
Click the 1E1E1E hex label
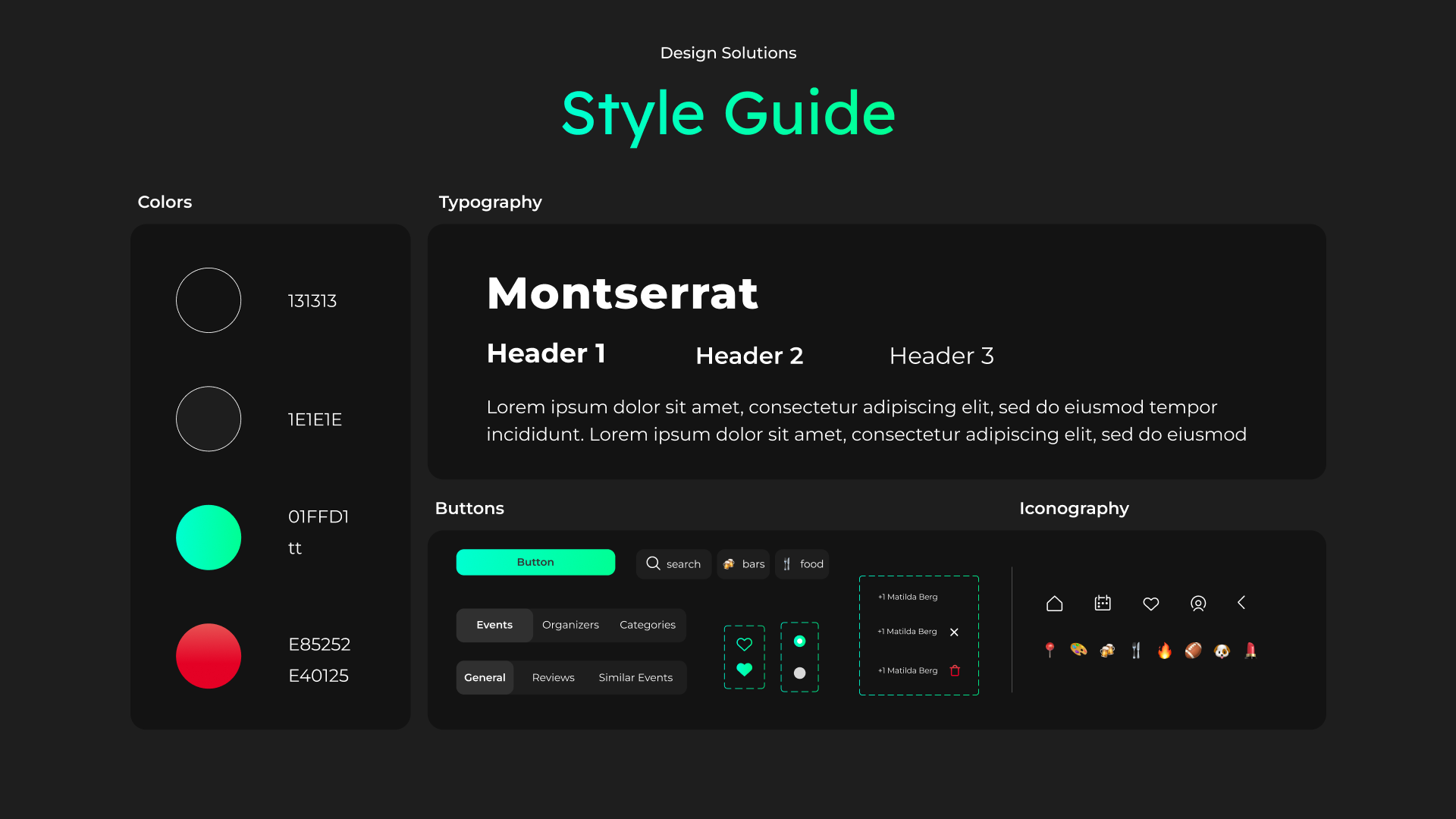pyautogui.click(x=315, y=419)
